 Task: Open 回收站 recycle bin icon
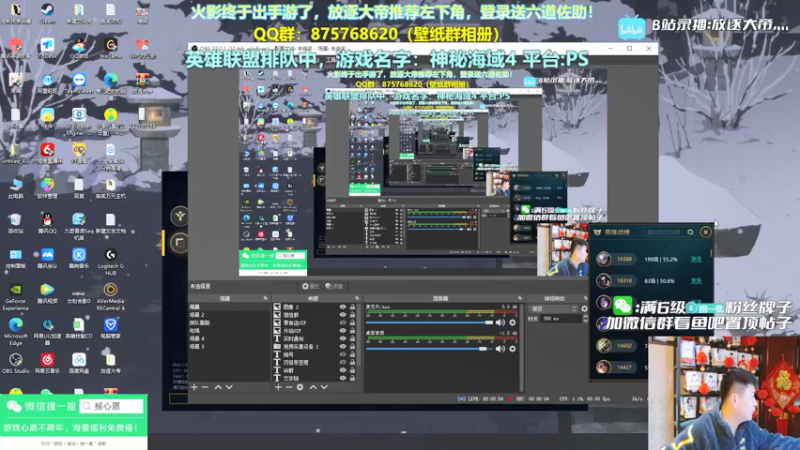pyautogui.click(x=15, y=223)
